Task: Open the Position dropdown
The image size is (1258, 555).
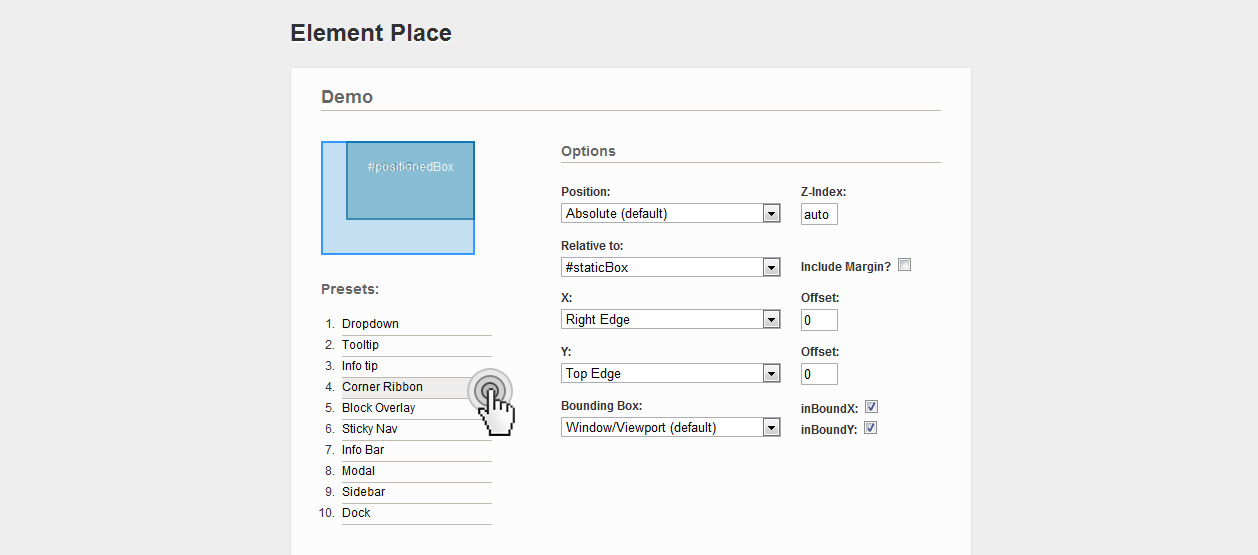Action: pos(670,213)
